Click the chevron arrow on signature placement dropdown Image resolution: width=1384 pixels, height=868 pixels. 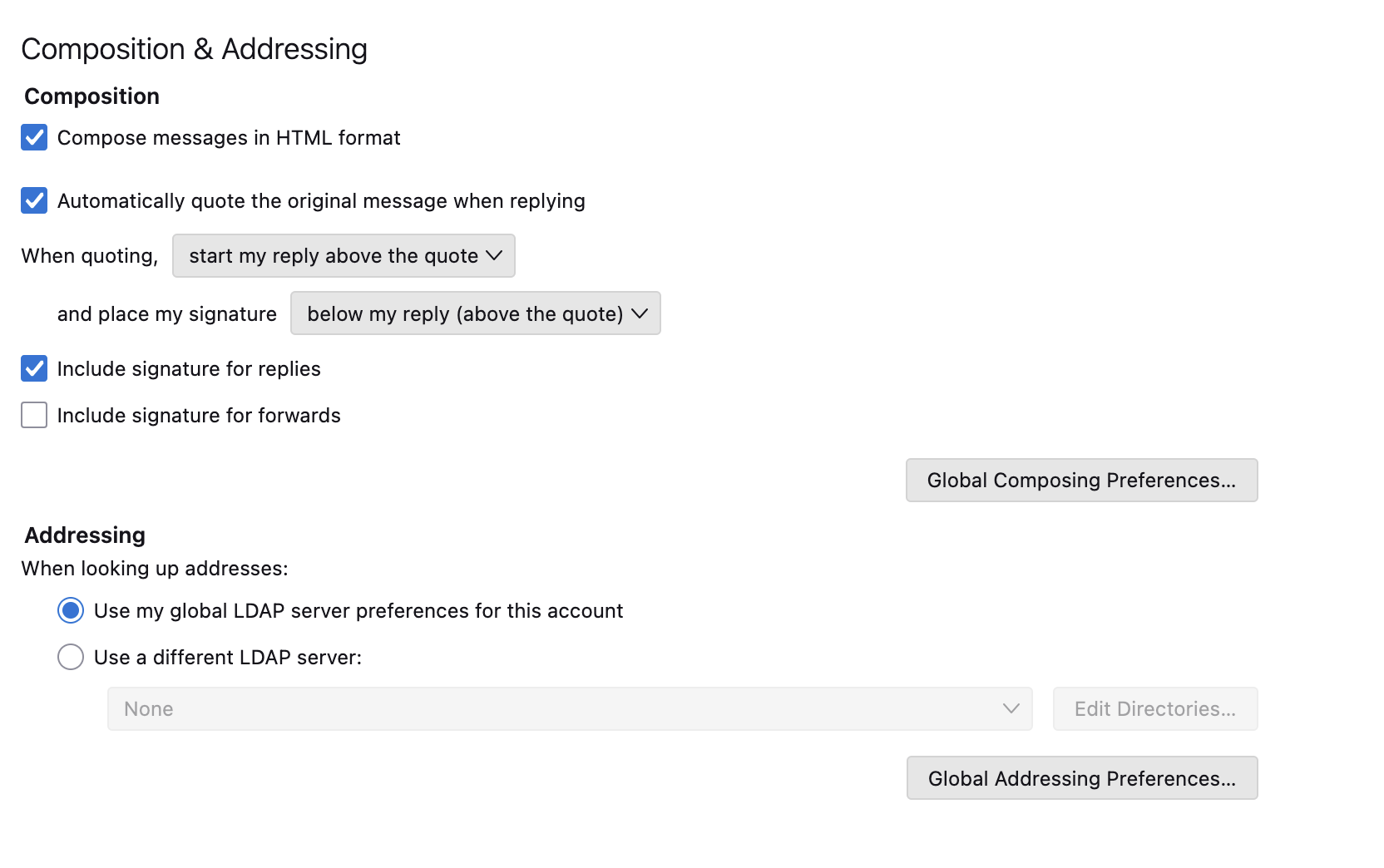point(640,313)
